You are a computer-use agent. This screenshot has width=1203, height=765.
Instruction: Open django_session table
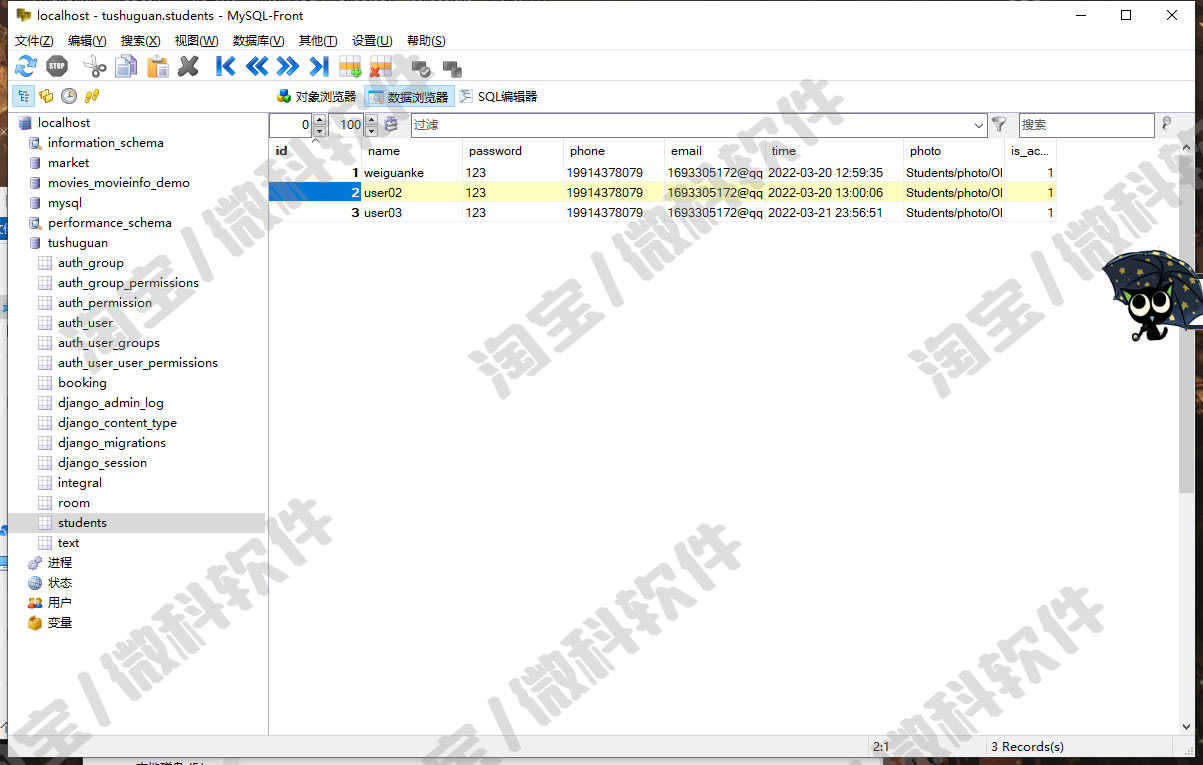(x=102, y=463)
